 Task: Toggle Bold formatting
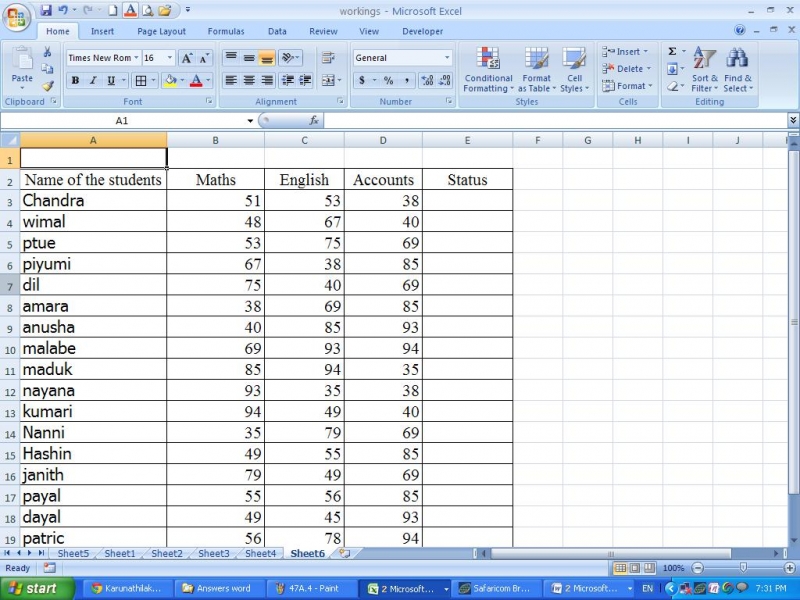click(75, 81)
